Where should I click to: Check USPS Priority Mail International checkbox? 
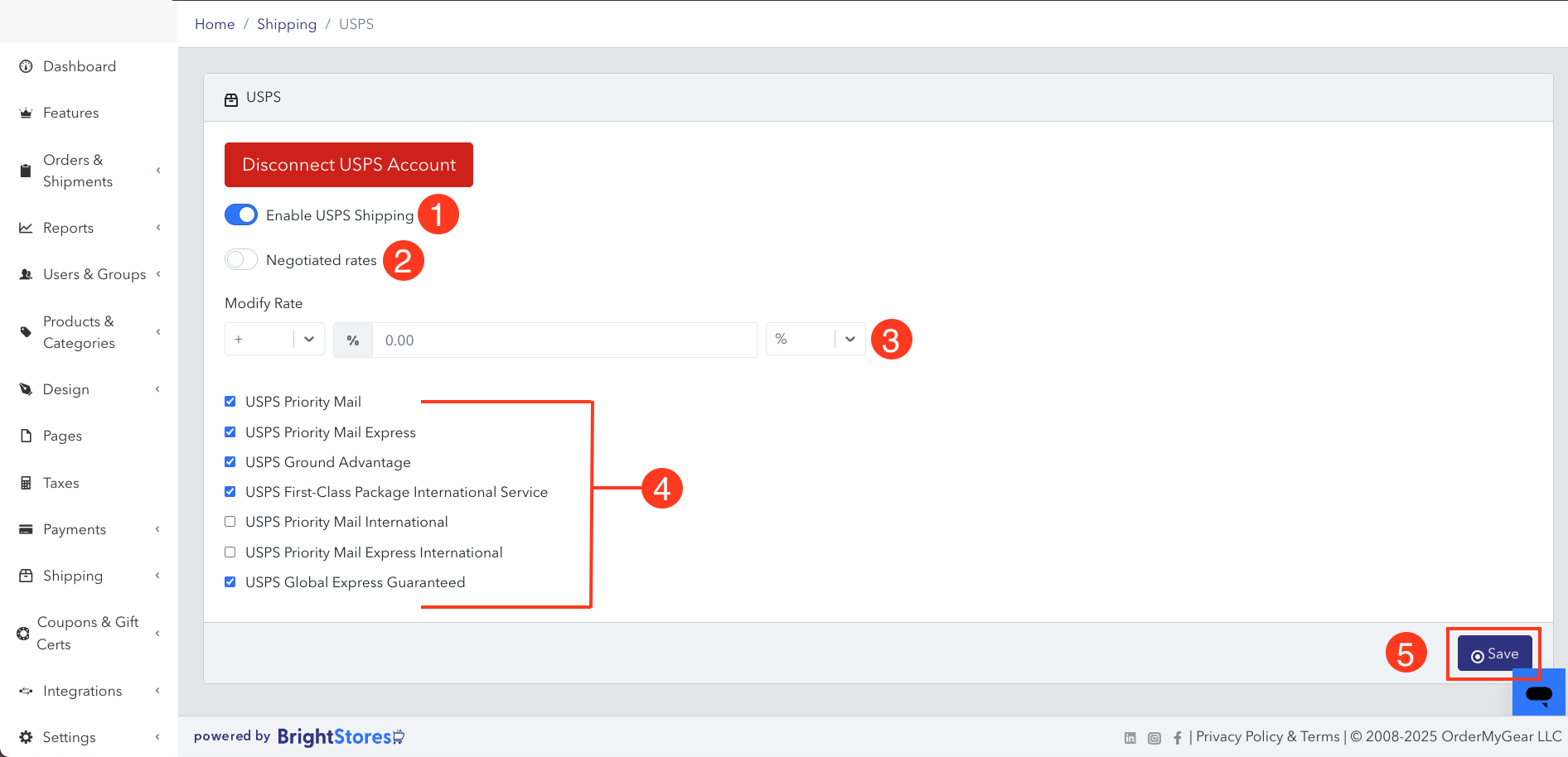(x=230, y=522)
